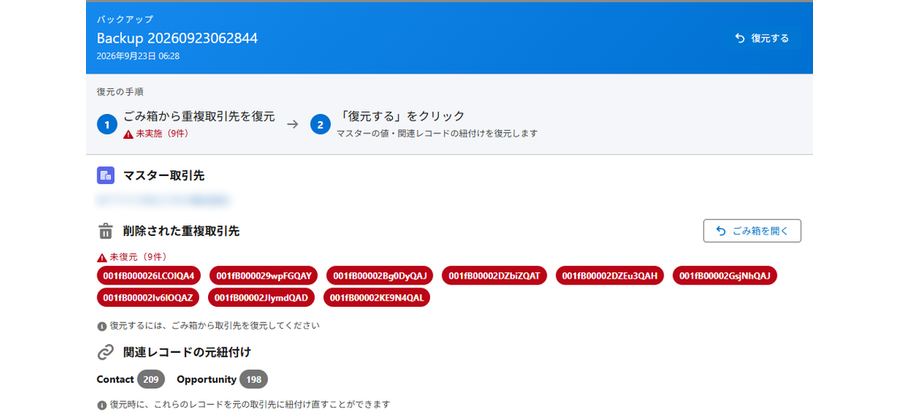Select step 1 circle in 復元の手順

[107, 124]
